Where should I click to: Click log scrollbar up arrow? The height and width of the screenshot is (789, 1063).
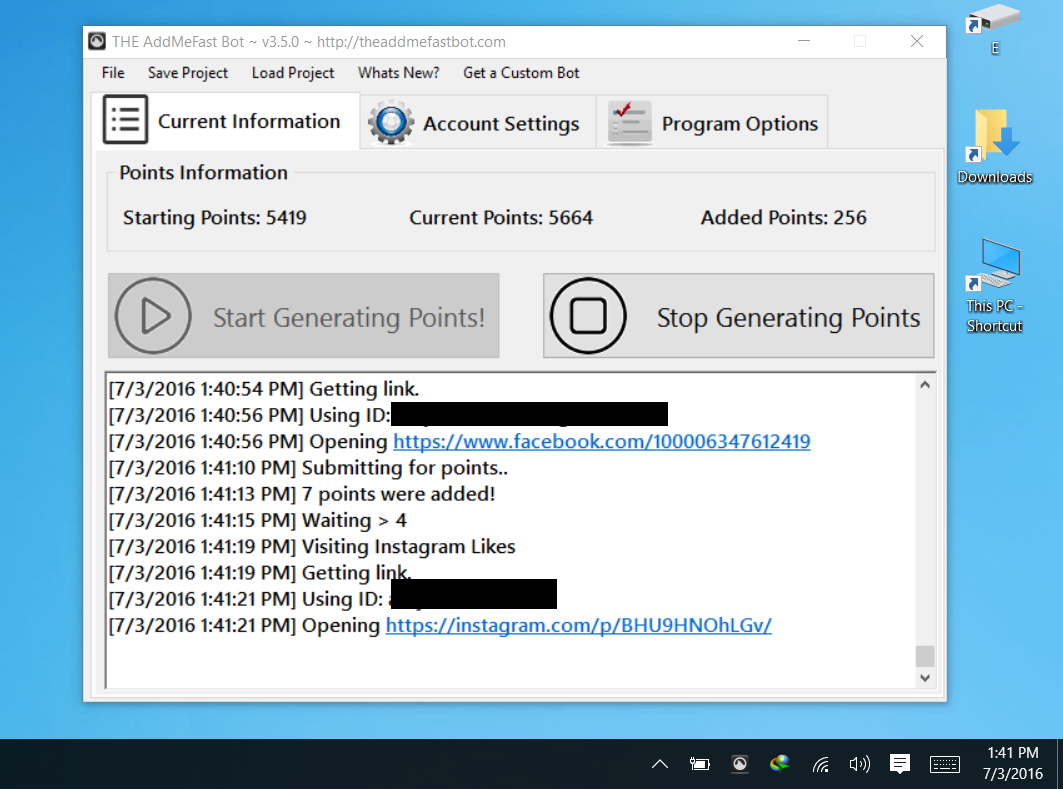925,385
